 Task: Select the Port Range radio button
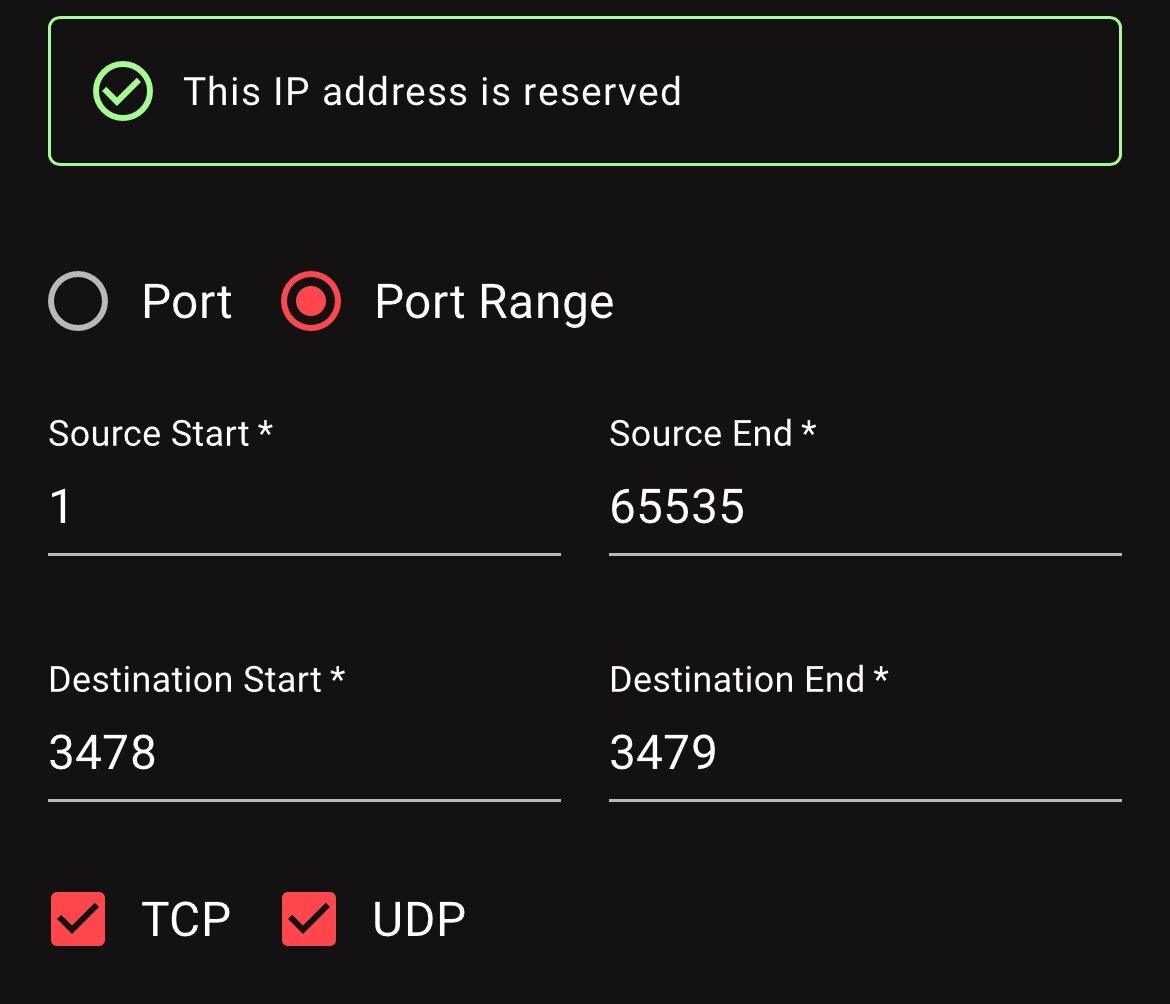coord(311,301)
